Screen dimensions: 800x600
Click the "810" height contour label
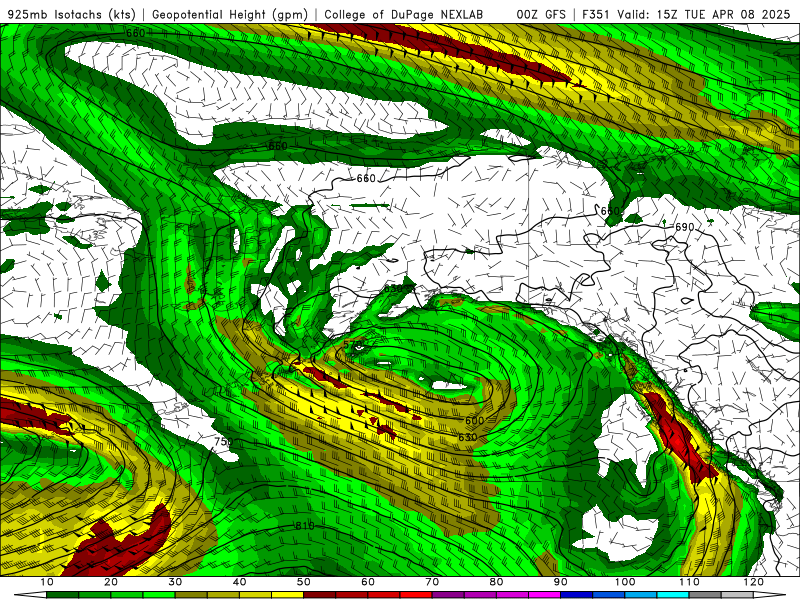[305, 526]
